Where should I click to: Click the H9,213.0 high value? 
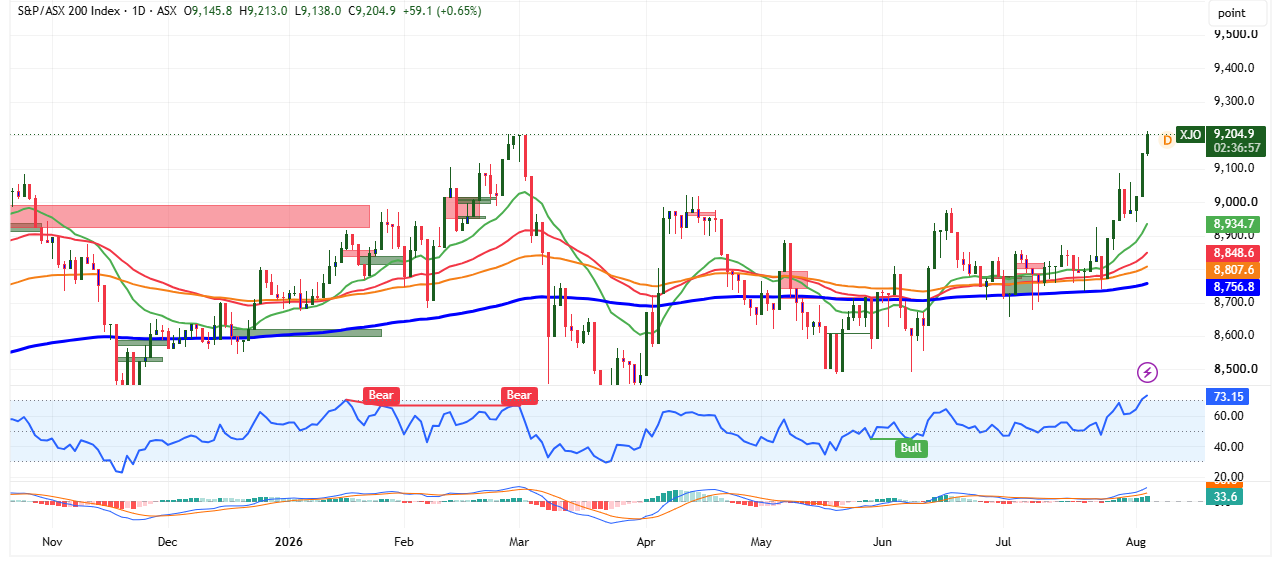(x=261, y=11)
